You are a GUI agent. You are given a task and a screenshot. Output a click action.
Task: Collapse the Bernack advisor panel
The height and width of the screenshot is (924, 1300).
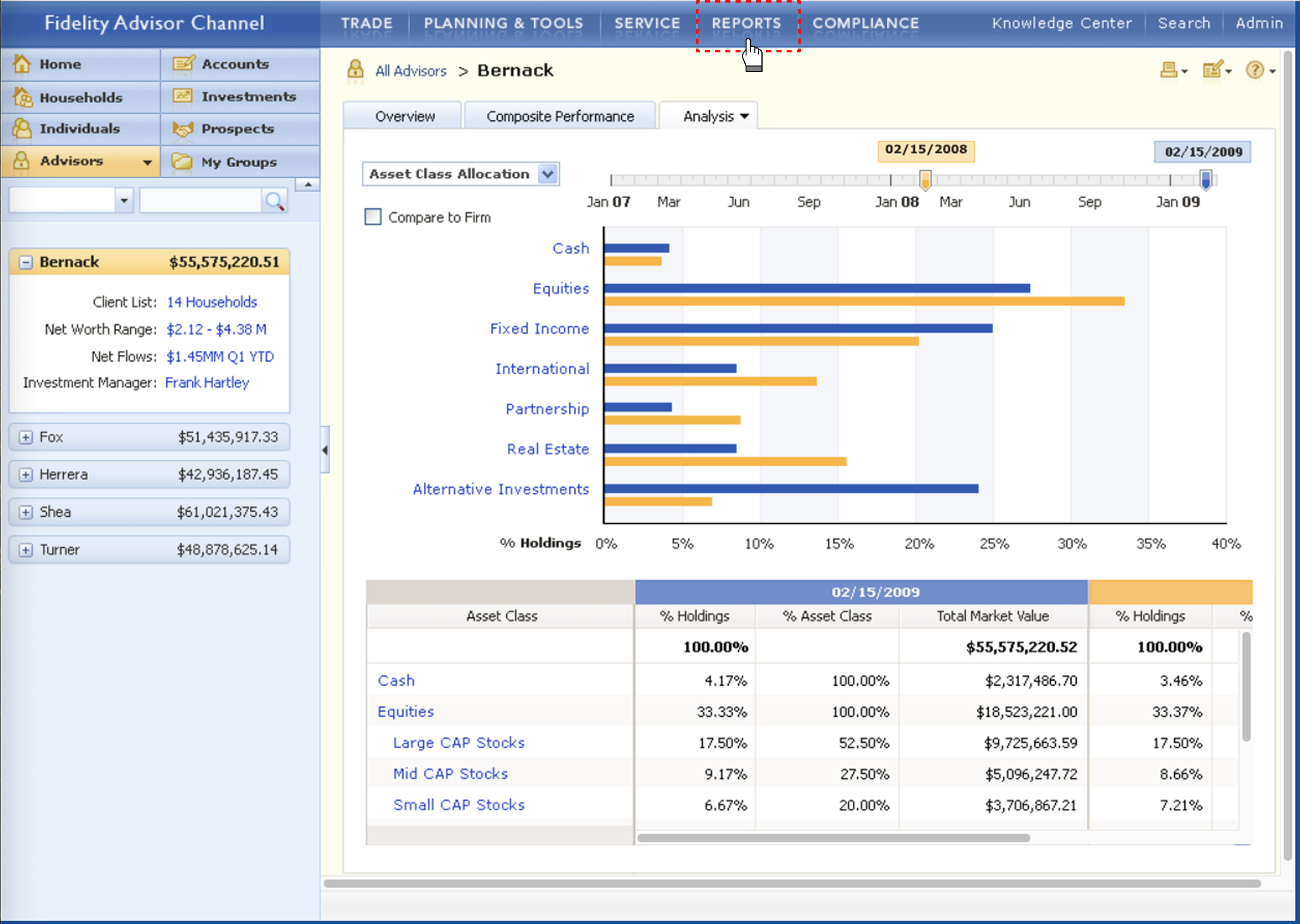tap(25, 262)
